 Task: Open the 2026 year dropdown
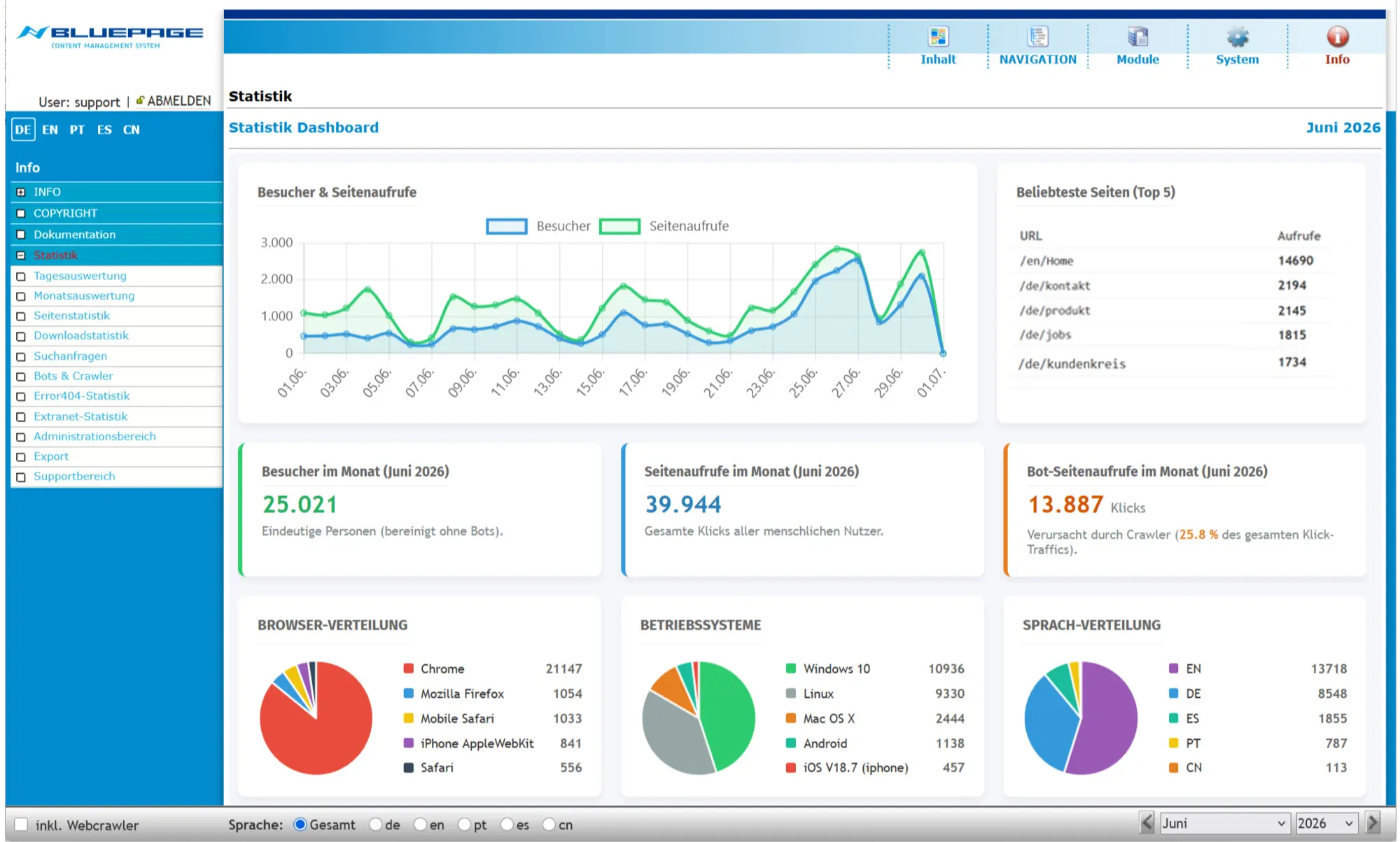pos(1326,823)
